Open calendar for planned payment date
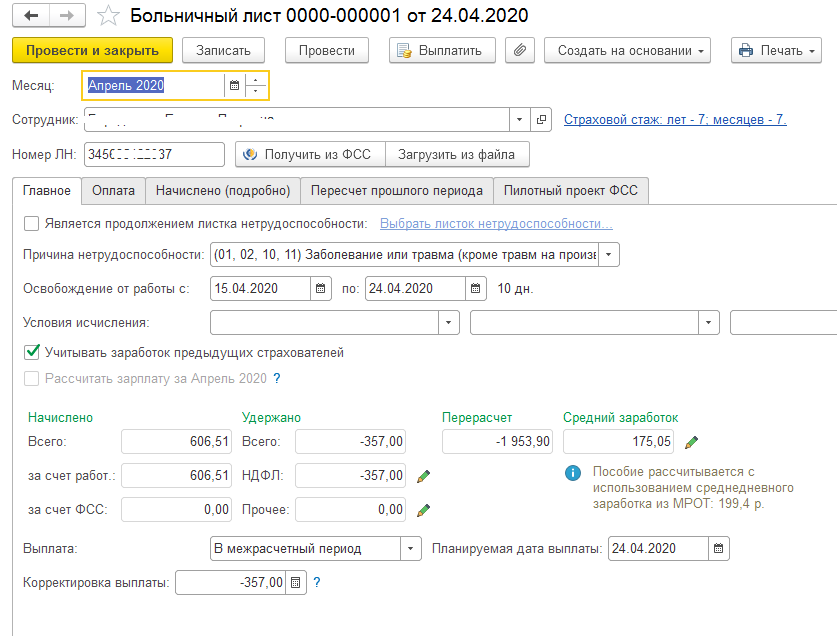The height and width of the screenshot is (636, 837). [718, 549]
